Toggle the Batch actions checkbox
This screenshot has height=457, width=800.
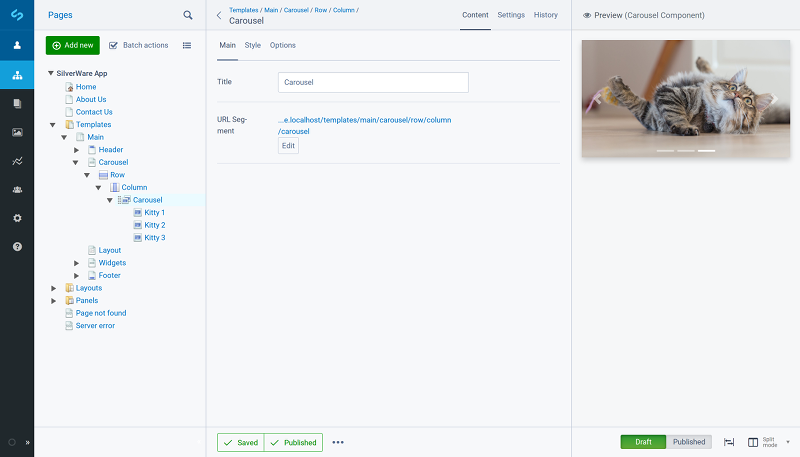(114, 45)
